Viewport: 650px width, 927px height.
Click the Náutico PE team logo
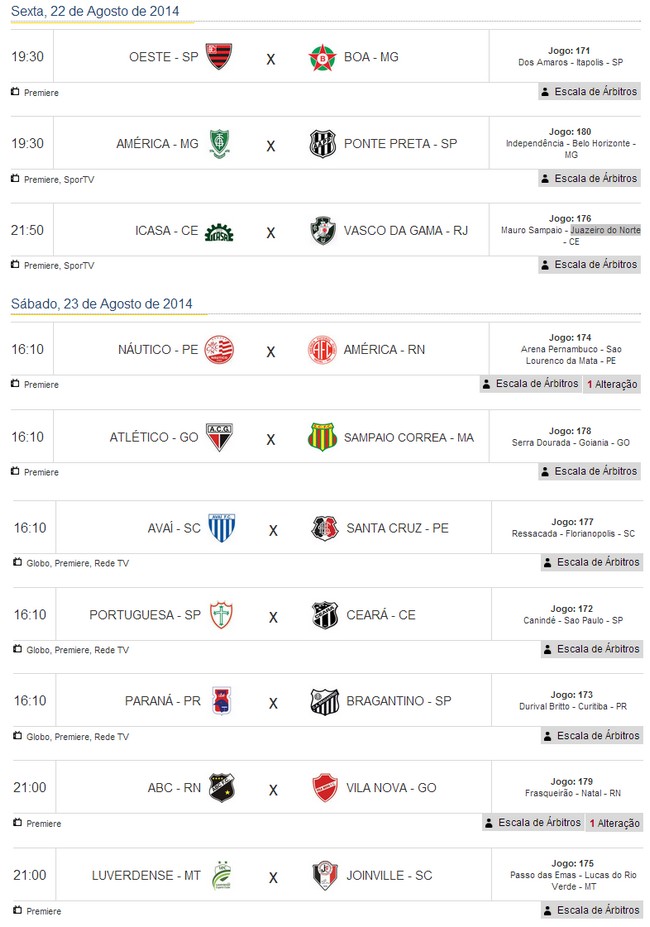click(x=219, y=350)
